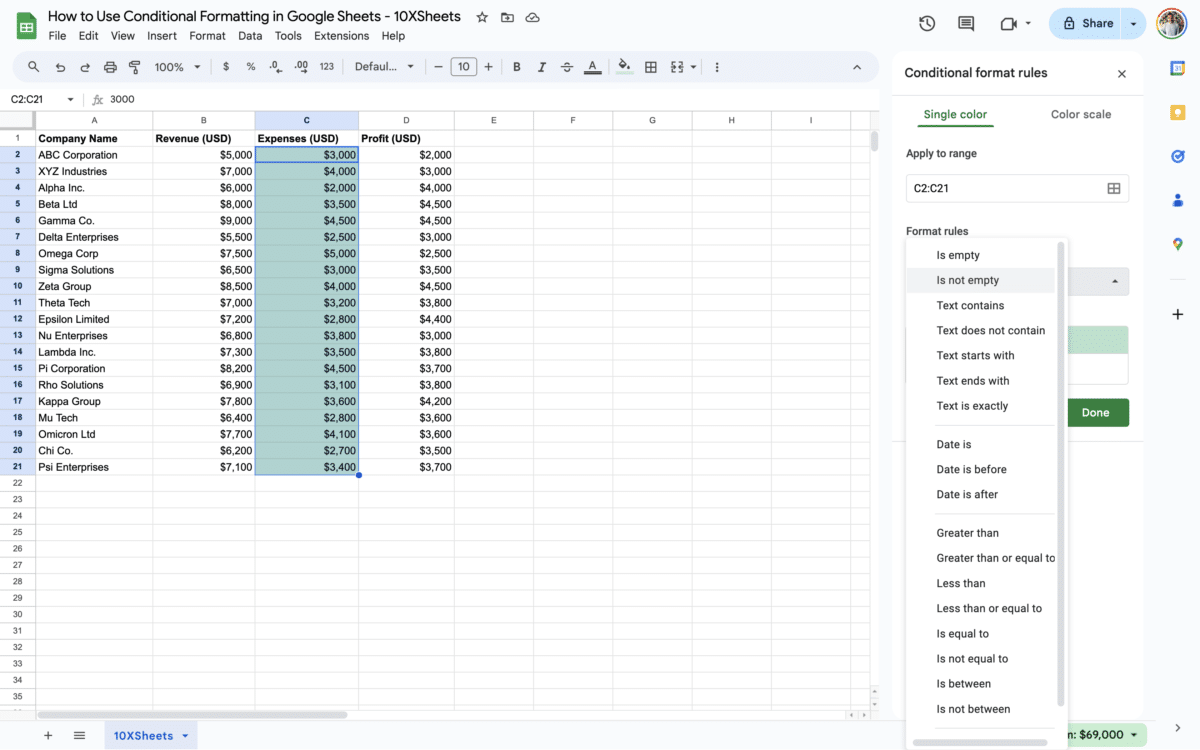Open the Google Keep sidebar icon
Screen dimensions: 1200x750
(1177, 112)
